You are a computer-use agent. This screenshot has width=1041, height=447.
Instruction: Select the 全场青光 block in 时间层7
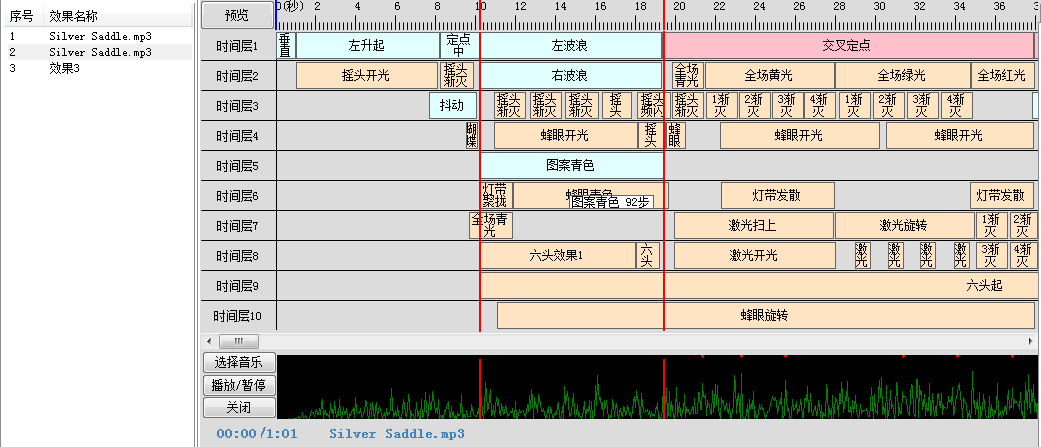click(x=490, y=226)
